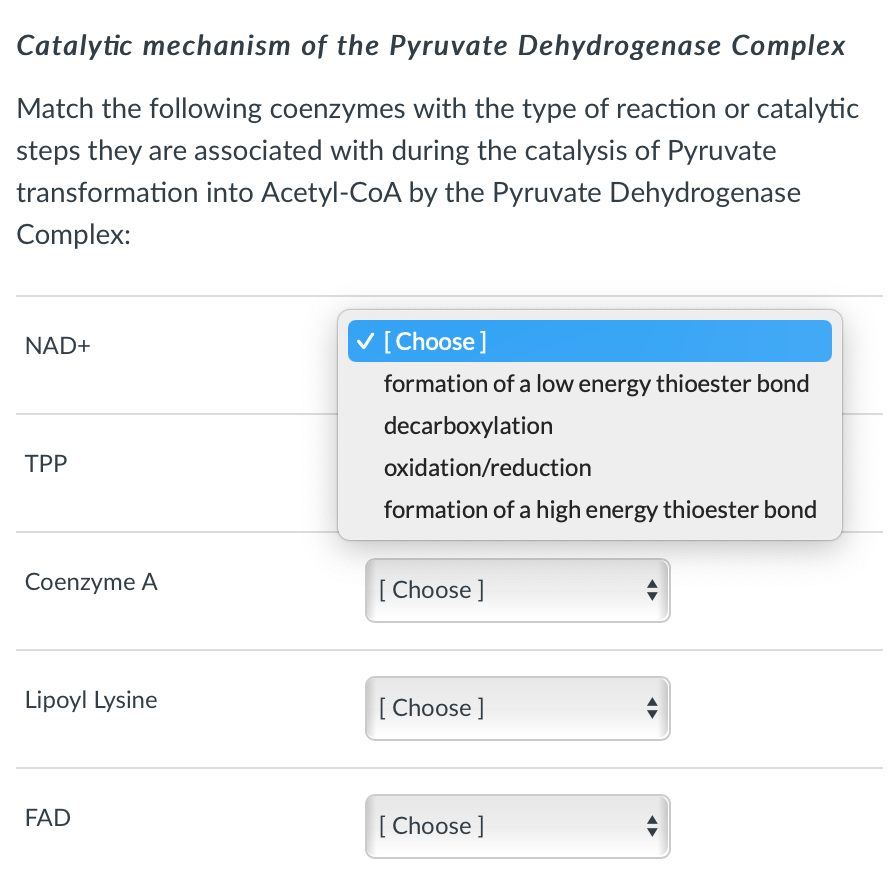Select the highlighted "[ Choose ]" option

(x=432, y=341)
